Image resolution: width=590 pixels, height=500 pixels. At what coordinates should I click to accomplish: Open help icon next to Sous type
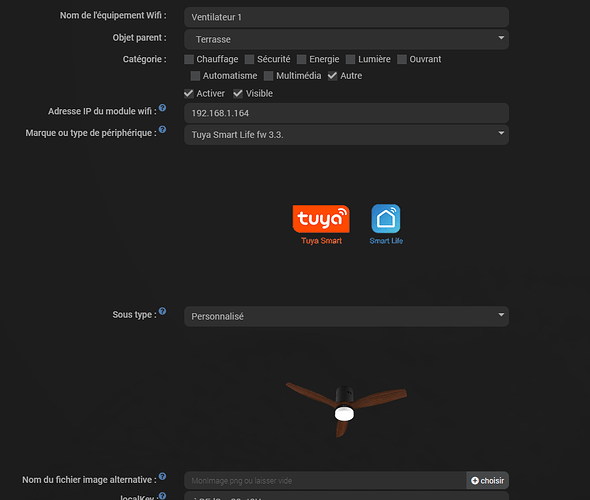pos(162,311)
